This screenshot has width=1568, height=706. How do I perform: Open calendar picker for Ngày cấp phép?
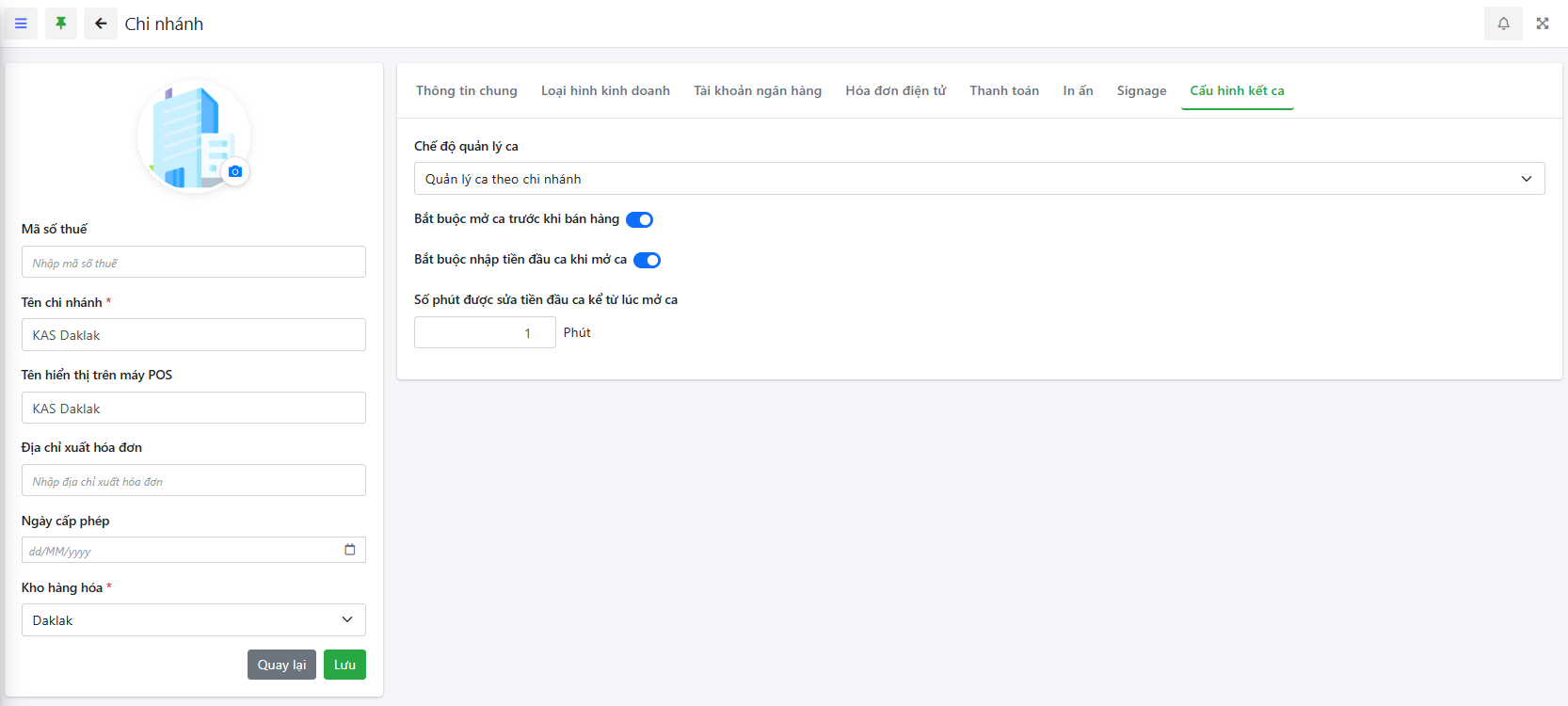click(x=350, y=550)
